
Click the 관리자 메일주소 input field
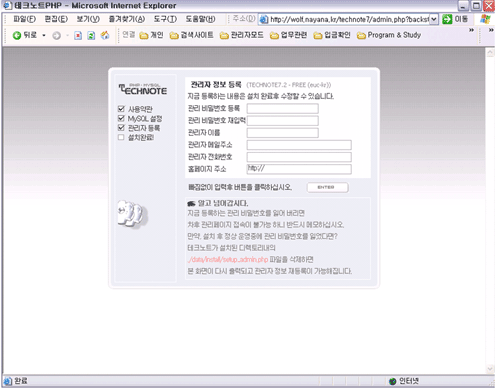[299, 145]
